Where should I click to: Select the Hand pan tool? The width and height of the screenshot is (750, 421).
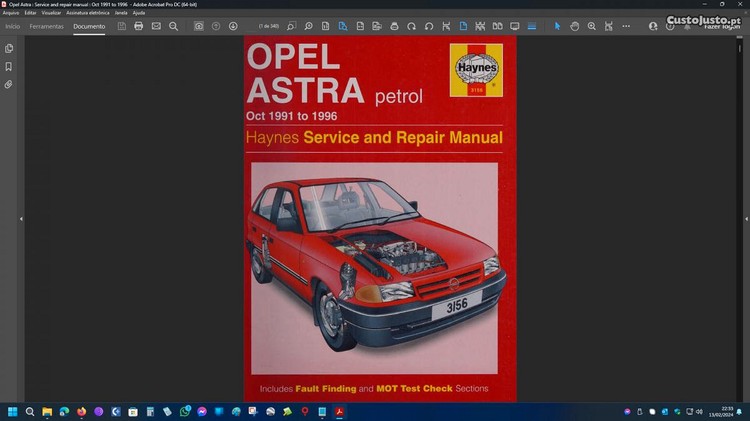pos(574,26)
